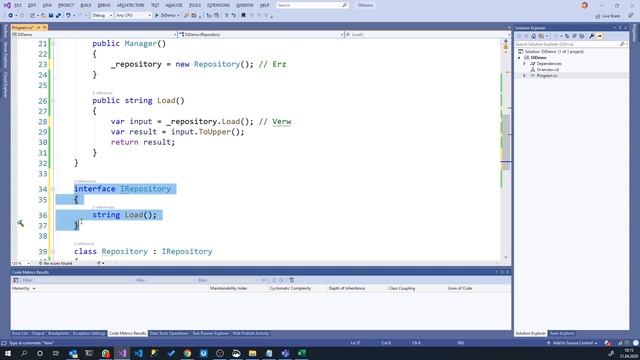Open Visual Studio Code from taskbar
Screen dimensions: 640x360
click(x=138, y=353)
